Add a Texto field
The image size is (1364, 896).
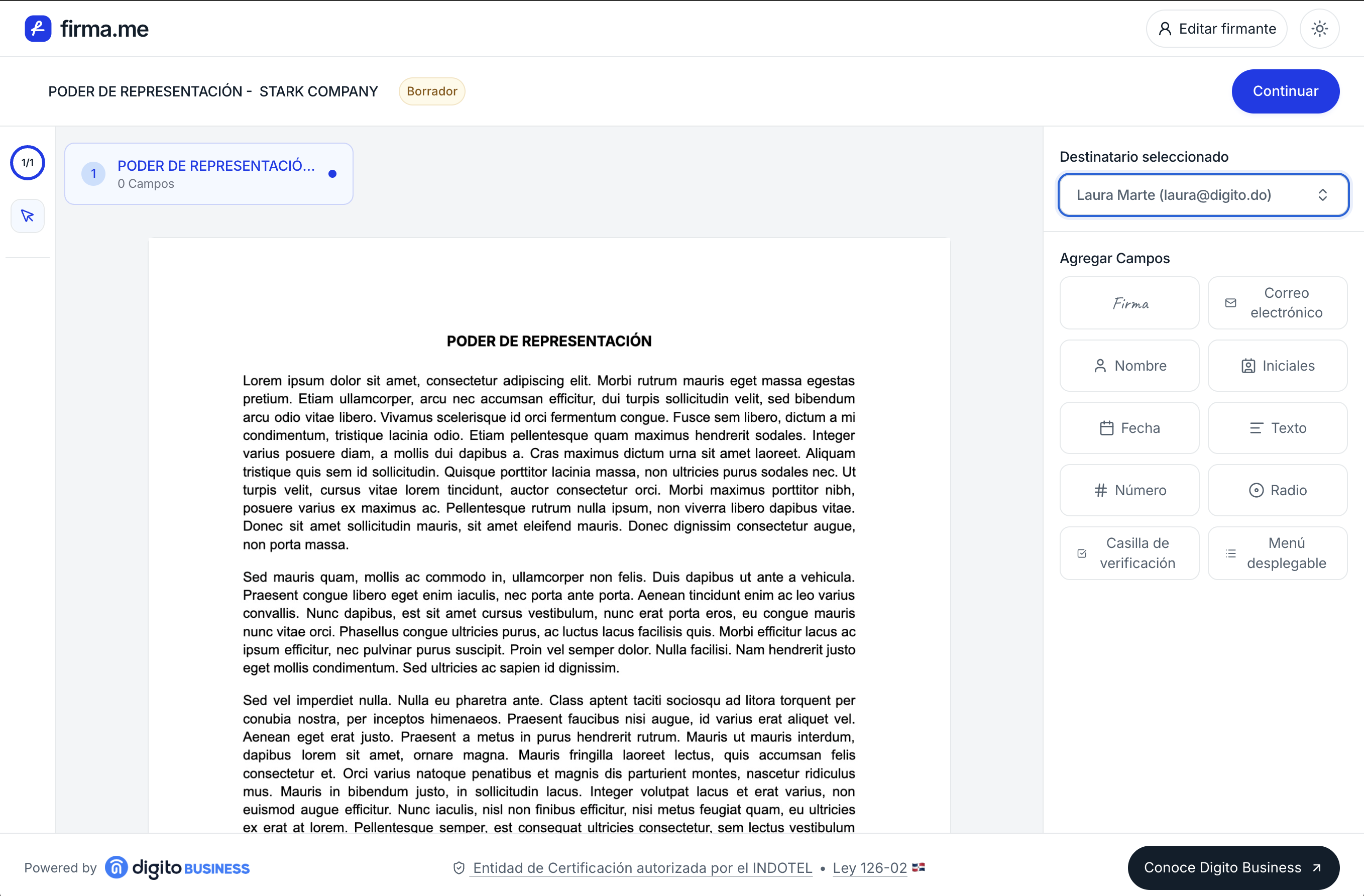(x=1278, y=428)
